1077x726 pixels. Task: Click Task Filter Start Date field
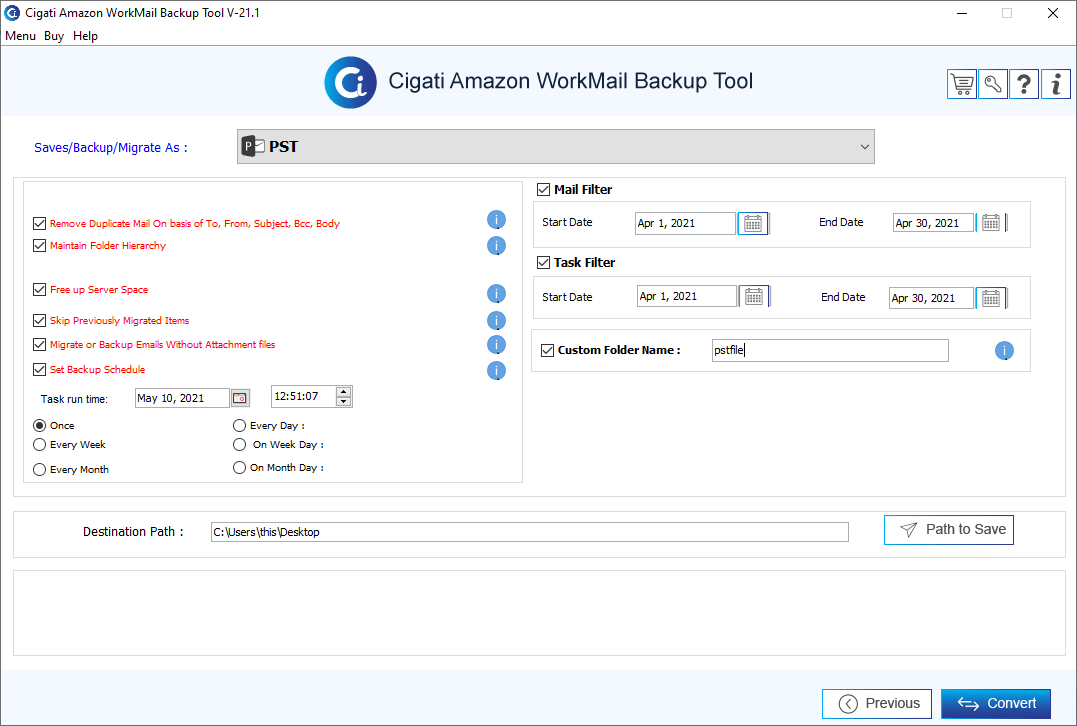point(686,296)
